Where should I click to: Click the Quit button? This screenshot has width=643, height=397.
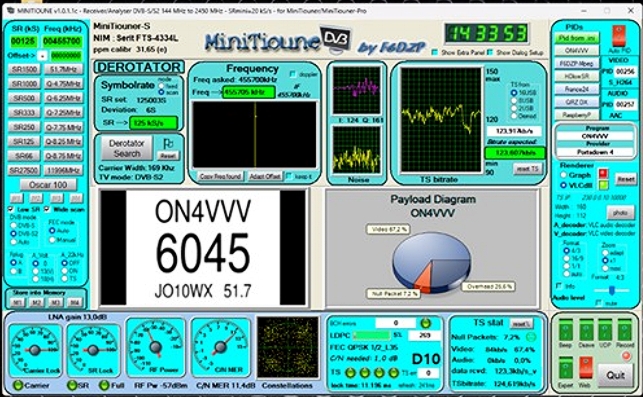(616, 374)
